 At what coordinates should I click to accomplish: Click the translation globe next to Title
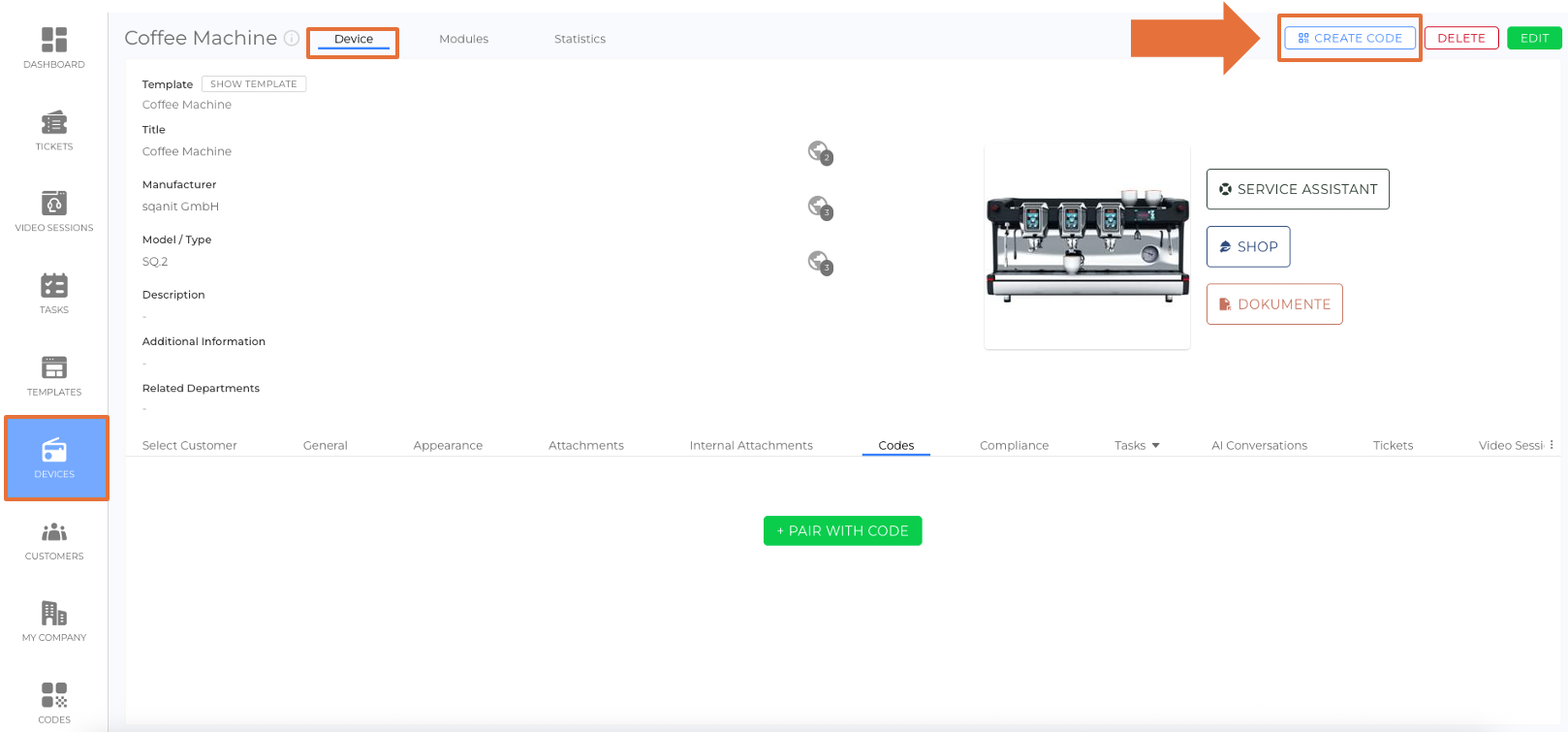(x=820, y=152)
